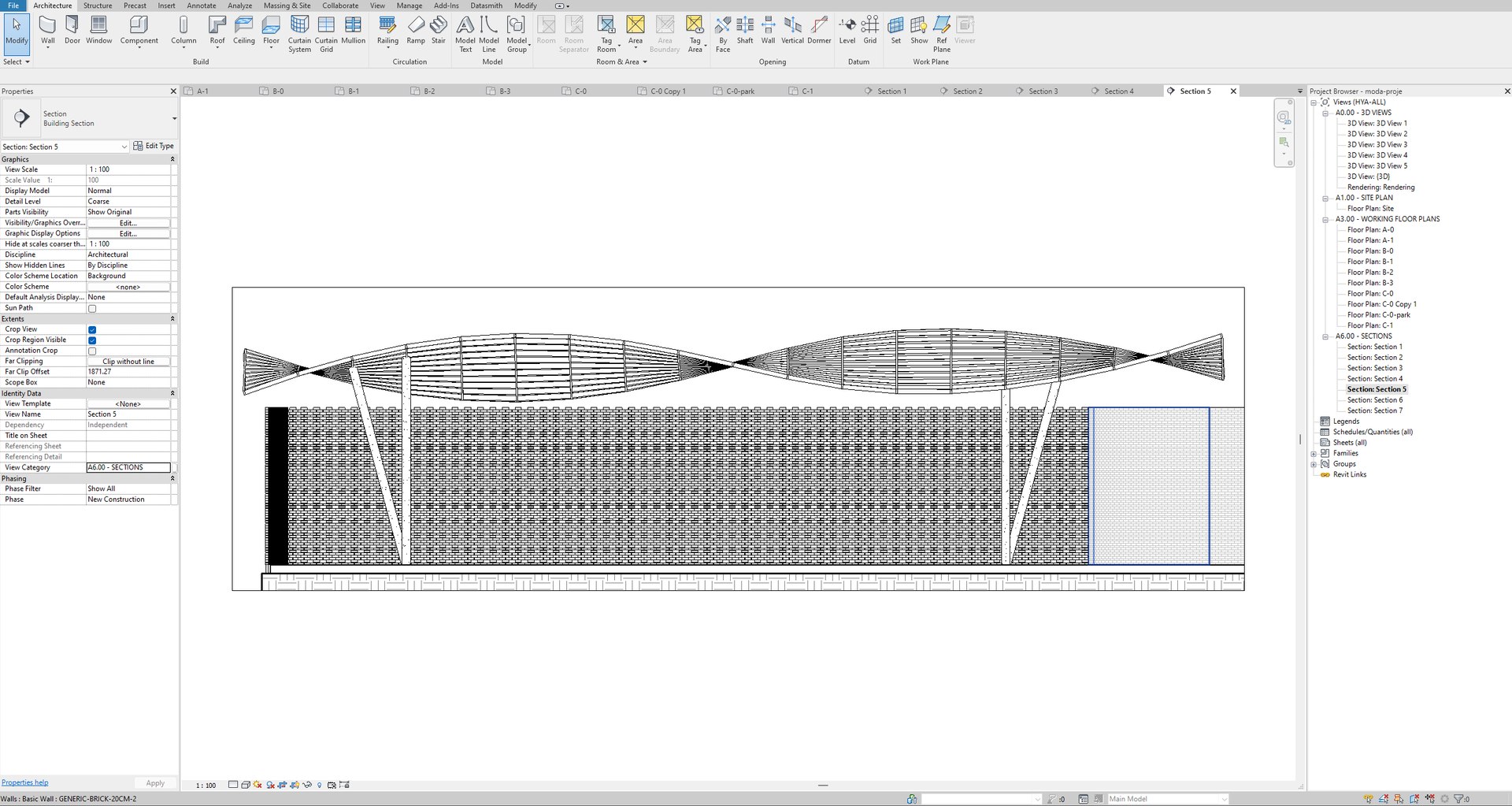This screenshot has width=1512, height=806.
Task: Open Floor Plan: B-2 in Project Browser
Action: (x=1369, y=273)
